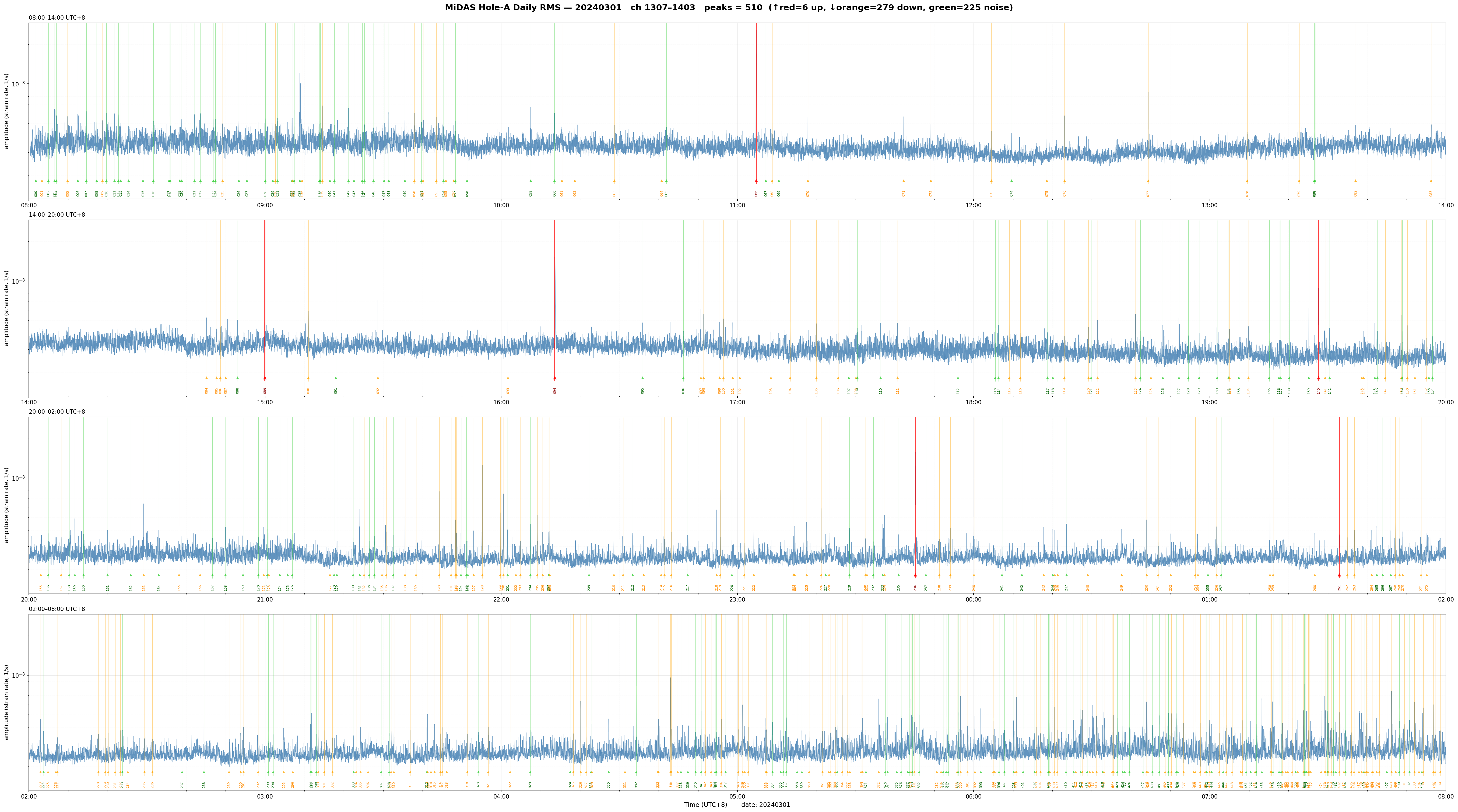
Task: Click the 00:00 time tick label
Action: 974,599
